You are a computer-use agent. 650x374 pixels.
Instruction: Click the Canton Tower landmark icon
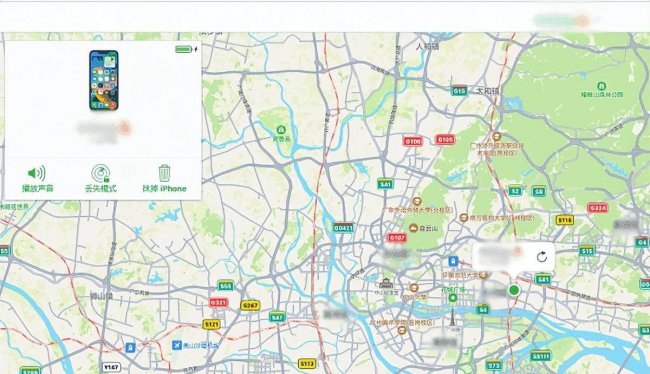452,318
